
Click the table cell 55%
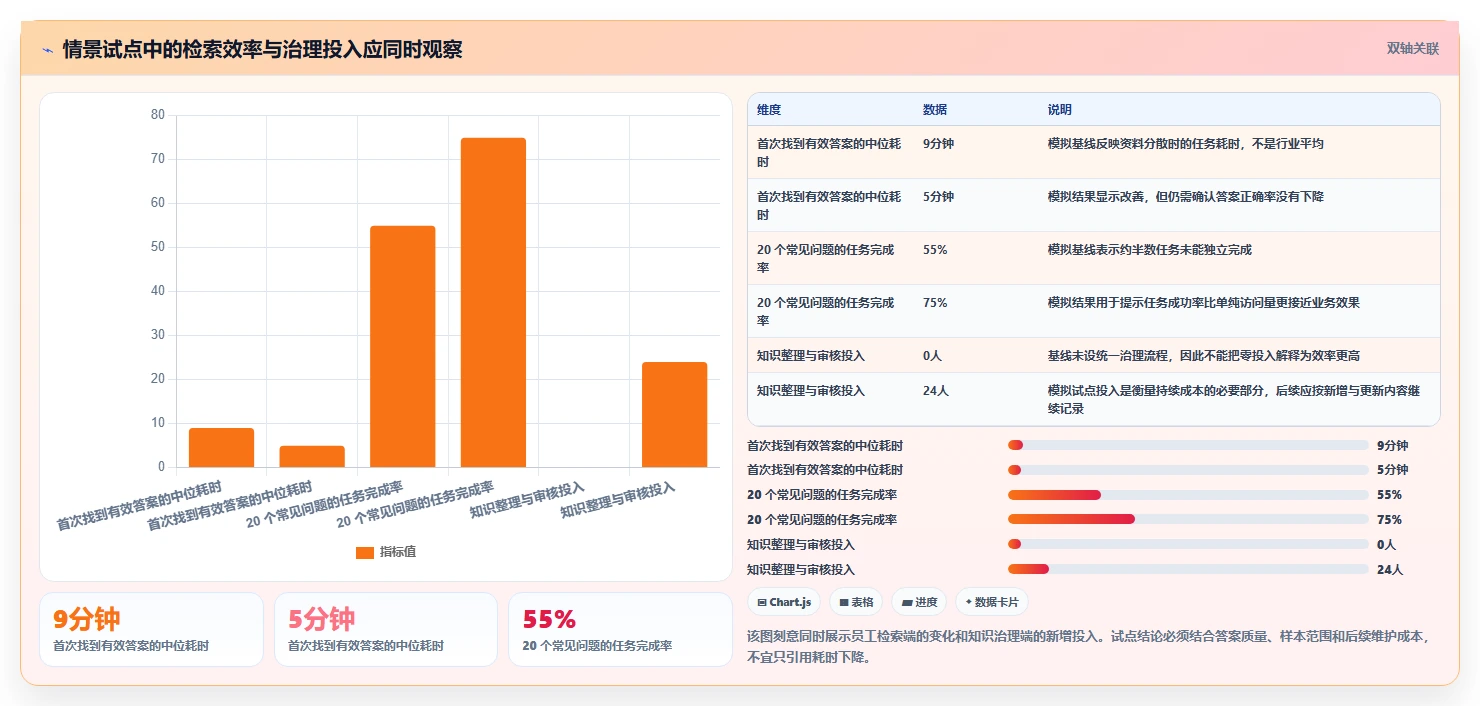935,250
